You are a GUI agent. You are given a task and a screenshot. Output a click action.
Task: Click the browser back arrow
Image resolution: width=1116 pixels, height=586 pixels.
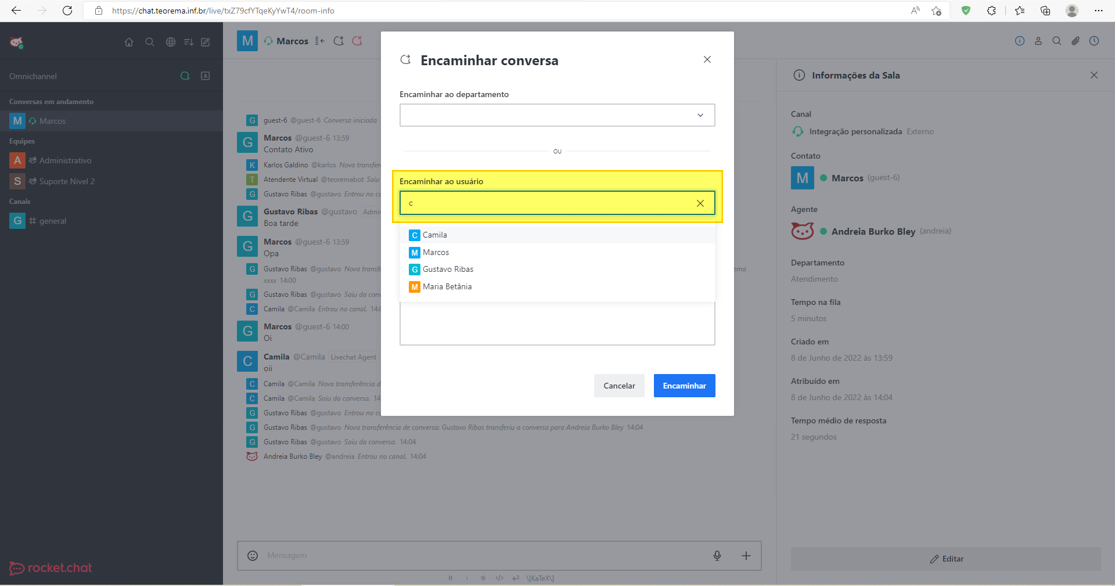click(16, 11)
